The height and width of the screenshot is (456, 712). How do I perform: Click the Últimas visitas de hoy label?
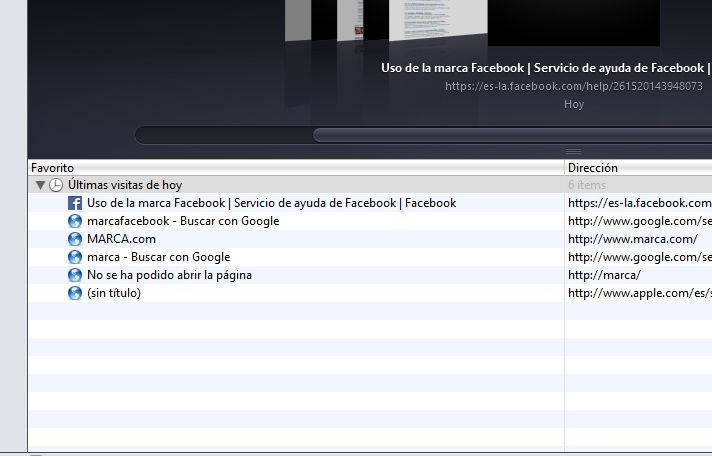click(x=125, y=185)
